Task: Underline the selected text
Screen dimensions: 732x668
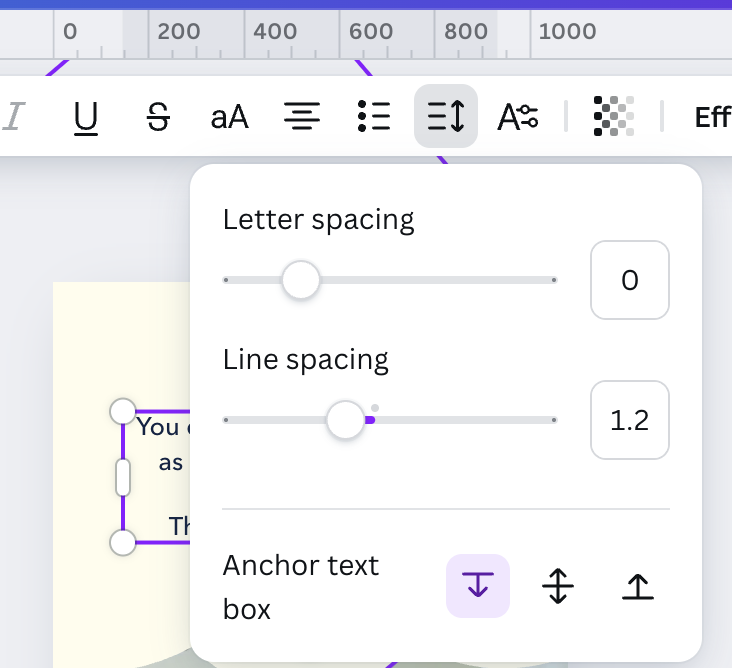Action: tap(86, 117)
